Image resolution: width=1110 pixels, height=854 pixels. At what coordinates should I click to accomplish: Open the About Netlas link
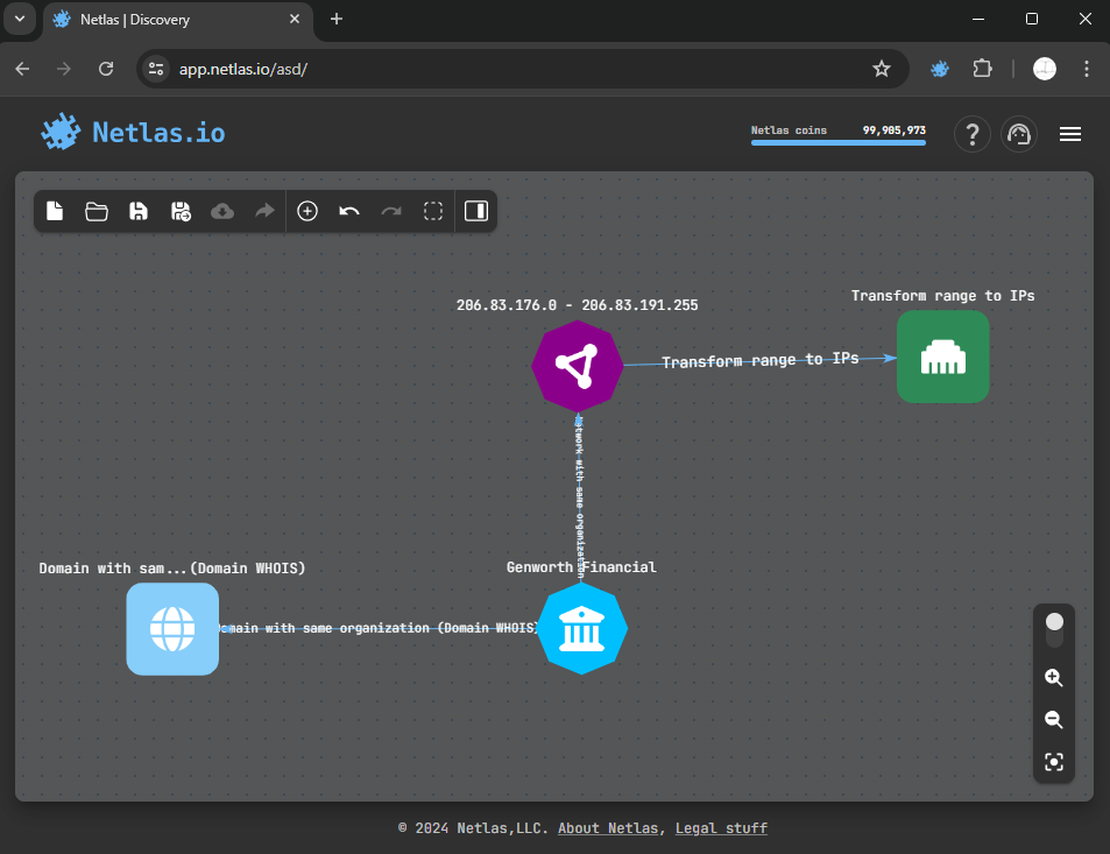tap(608, 827)
